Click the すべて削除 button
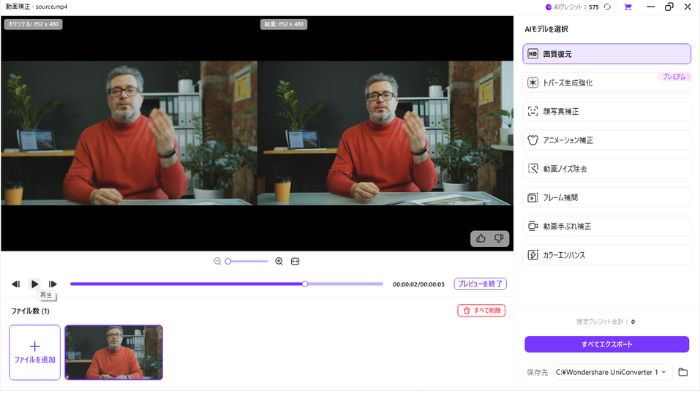The height and width of the screenshot is (400, 700). click(x=481, y=311)
